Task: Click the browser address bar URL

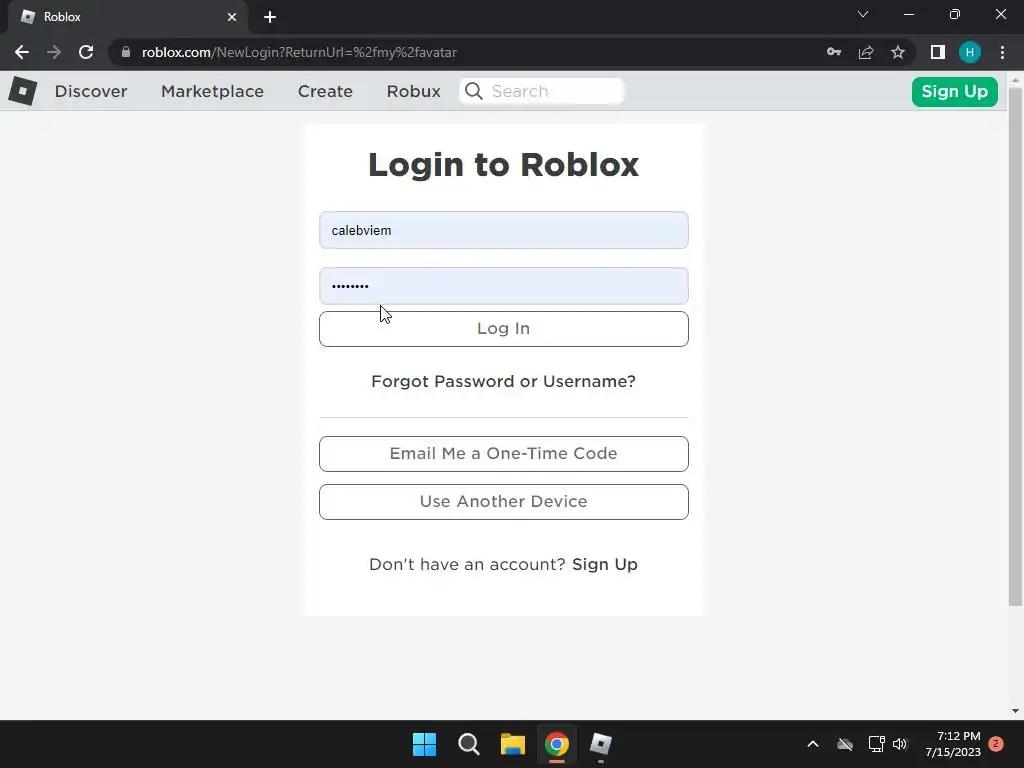Action: point(299,52)
